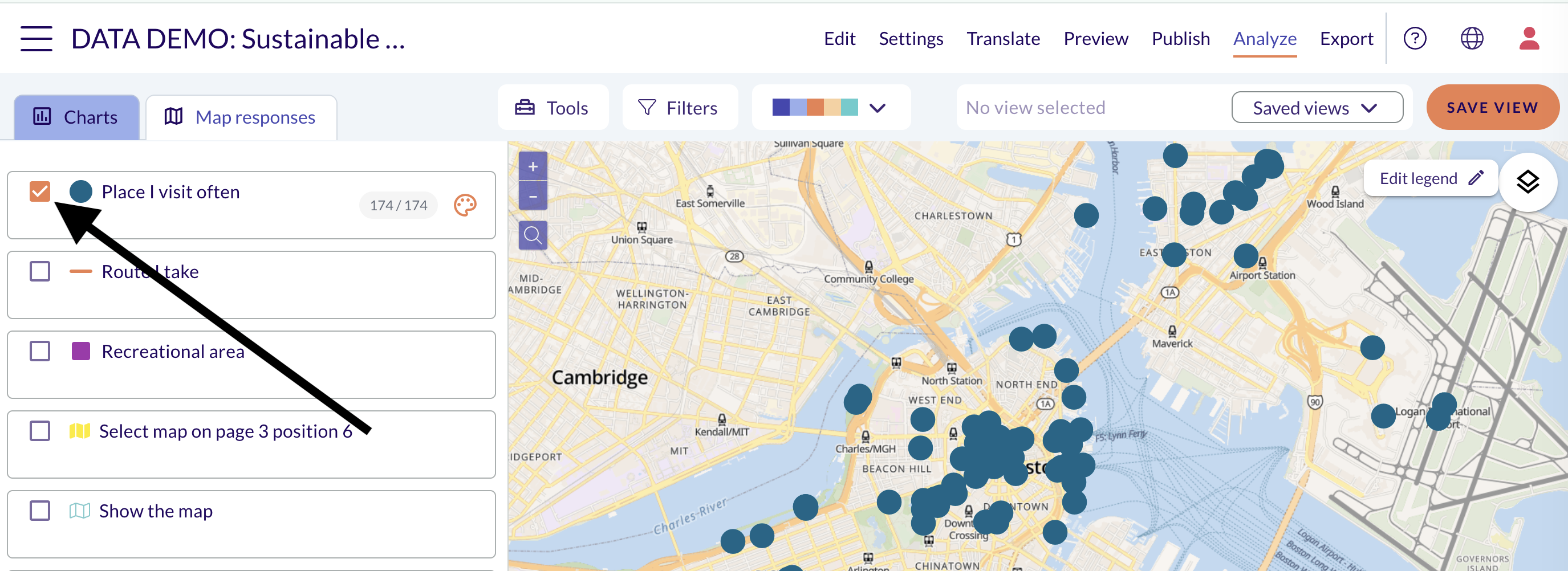This screenshot has height=571, width=1568.
Task: Click the Place I visit often dot symbol
Action: click(81, 191)
